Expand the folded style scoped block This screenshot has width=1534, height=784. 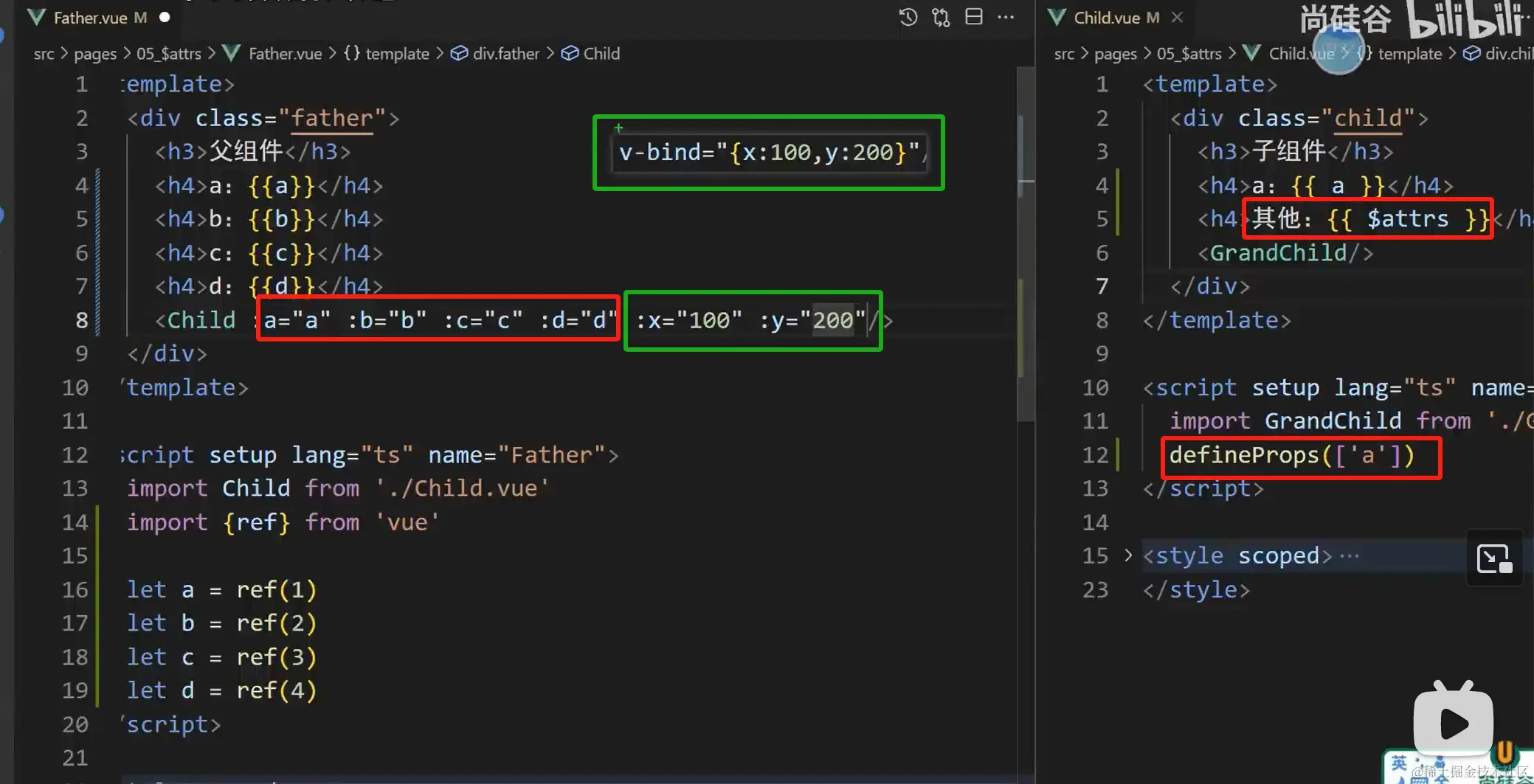pos(1128,555)
